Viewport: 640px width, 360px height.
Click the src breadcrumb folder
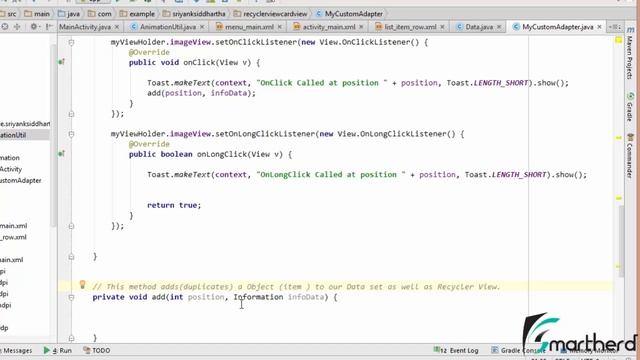pyautogui.click(x=9, y=14)
